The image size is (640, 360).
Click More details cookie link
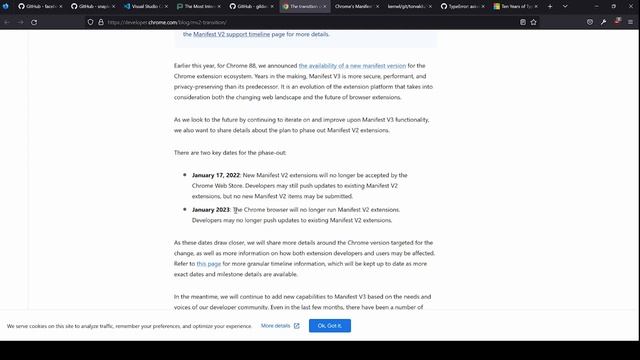click(276, 326)
